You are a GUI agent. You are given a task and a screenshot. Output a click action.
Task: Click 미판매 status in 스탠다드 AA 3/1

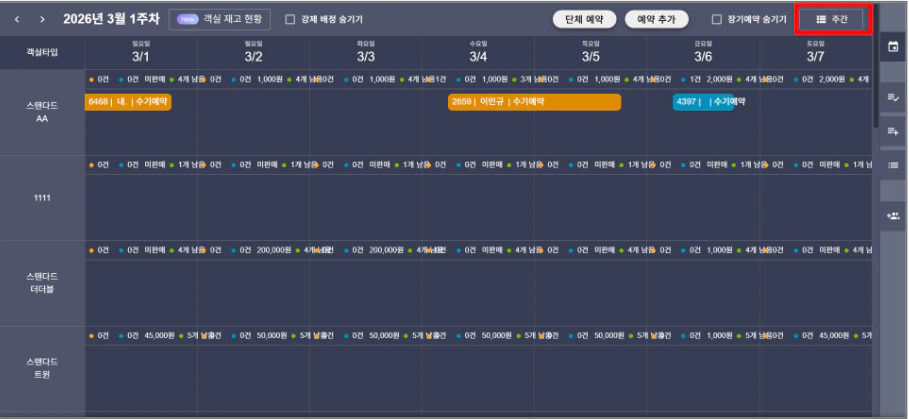[155, 79]
